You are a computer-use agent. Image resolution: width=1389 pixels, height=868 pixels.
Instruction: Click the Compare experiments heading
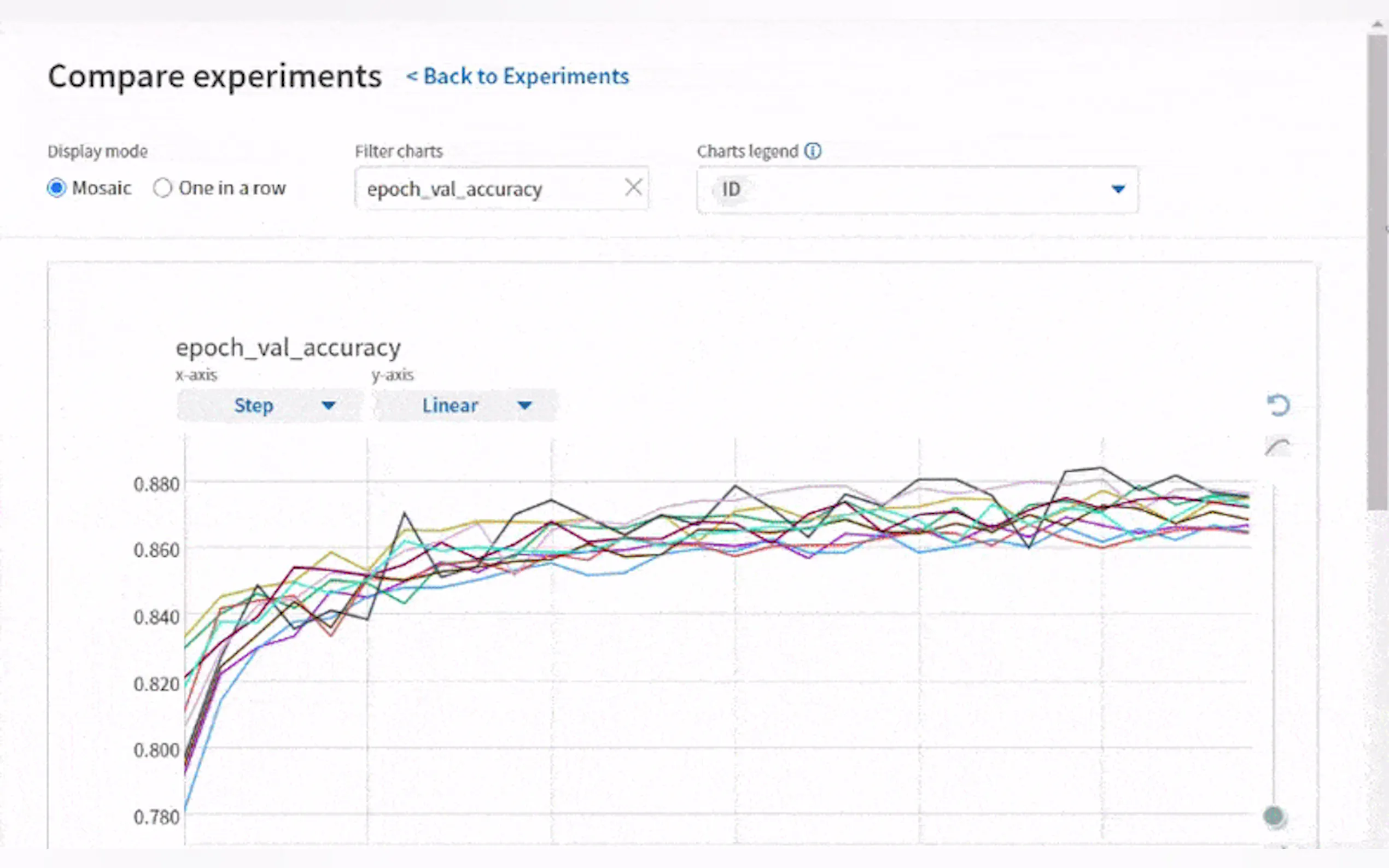point(215,77)
